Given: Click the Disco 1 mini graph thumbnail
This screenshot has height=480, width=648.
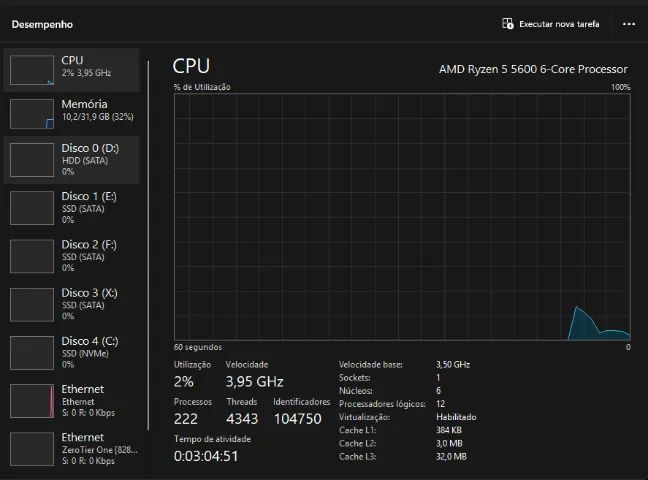Looking at the screenshot, I should [32, 208].
